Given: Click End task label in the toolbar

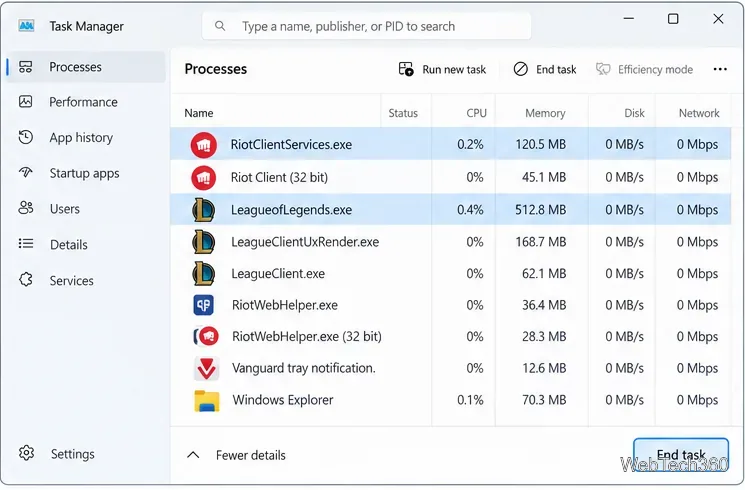Looking at the screenshot, I should point(556,69).
